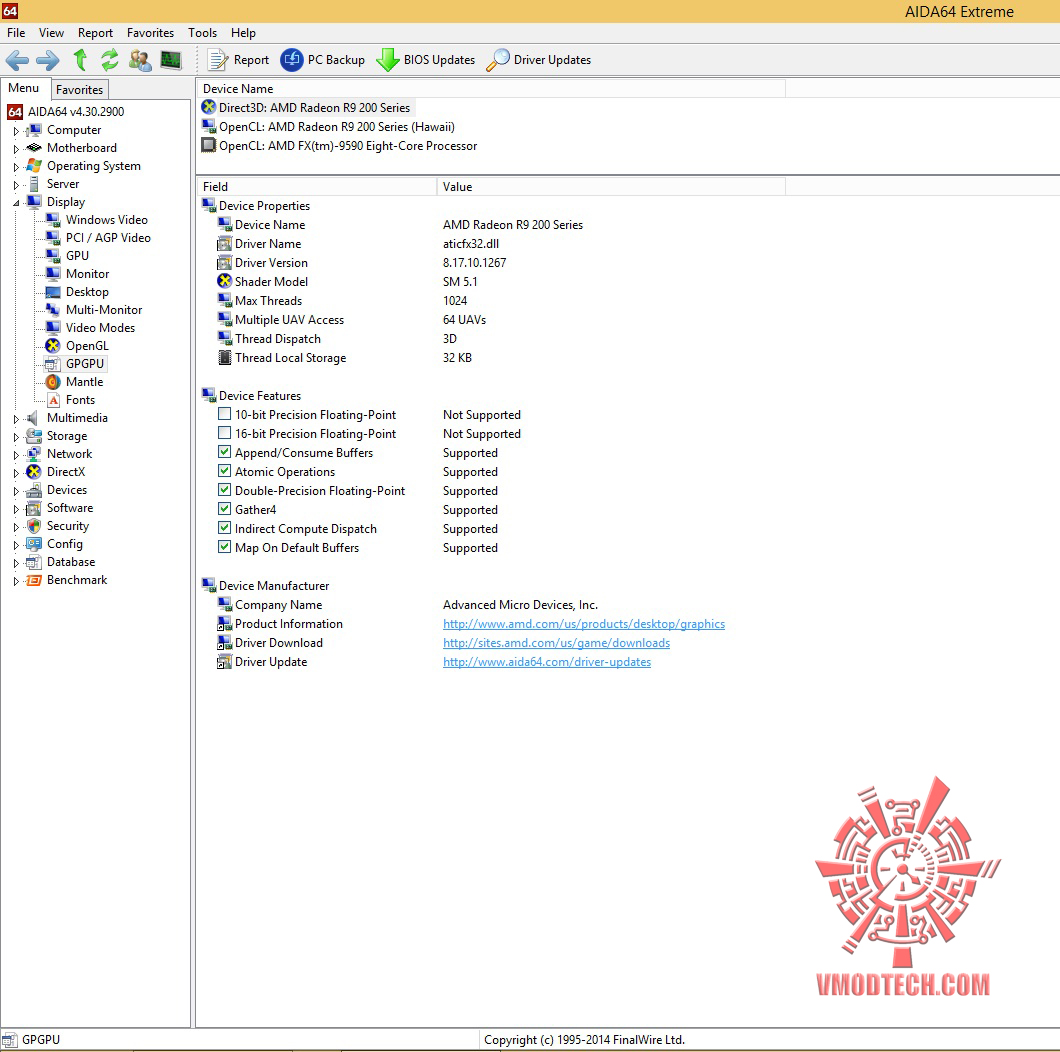1060x1052 pixels.
Task: Expand the Motherboard tree node
Action: [x=16, y=149]
